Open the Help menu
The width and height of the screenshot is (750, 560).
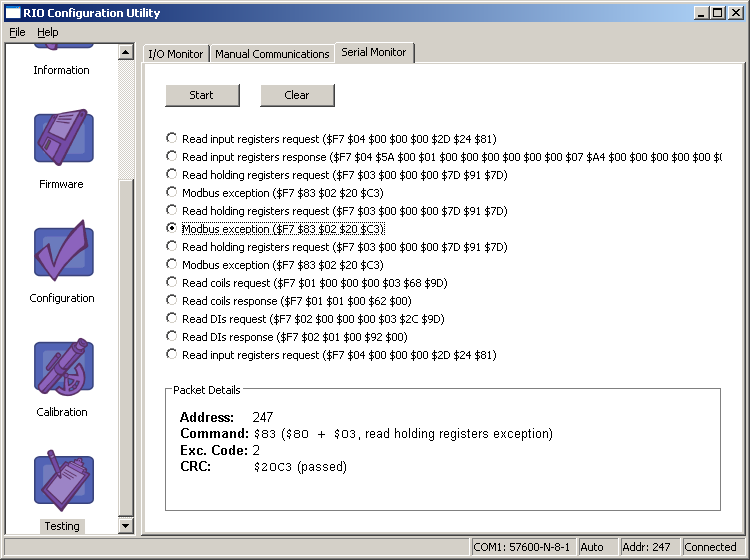(48, 32)
